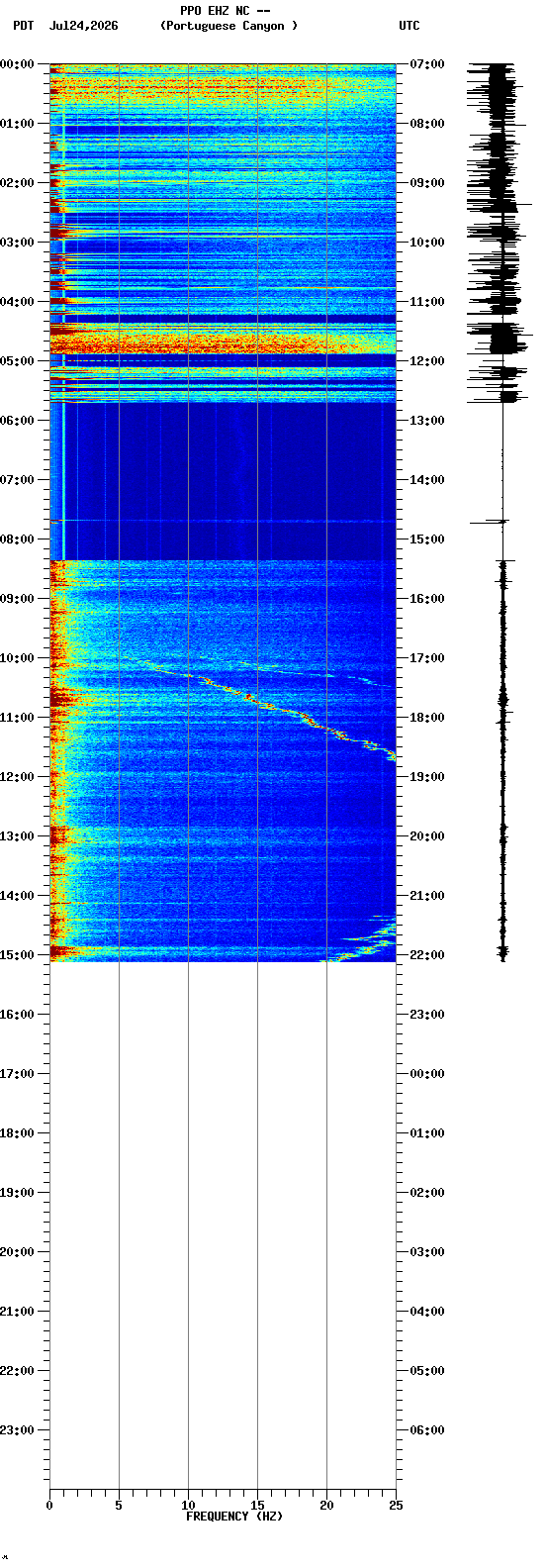This screenshot has height=1568, width=546.
Task: Click the 15:00 UTC time label
Action: point(426,539)
